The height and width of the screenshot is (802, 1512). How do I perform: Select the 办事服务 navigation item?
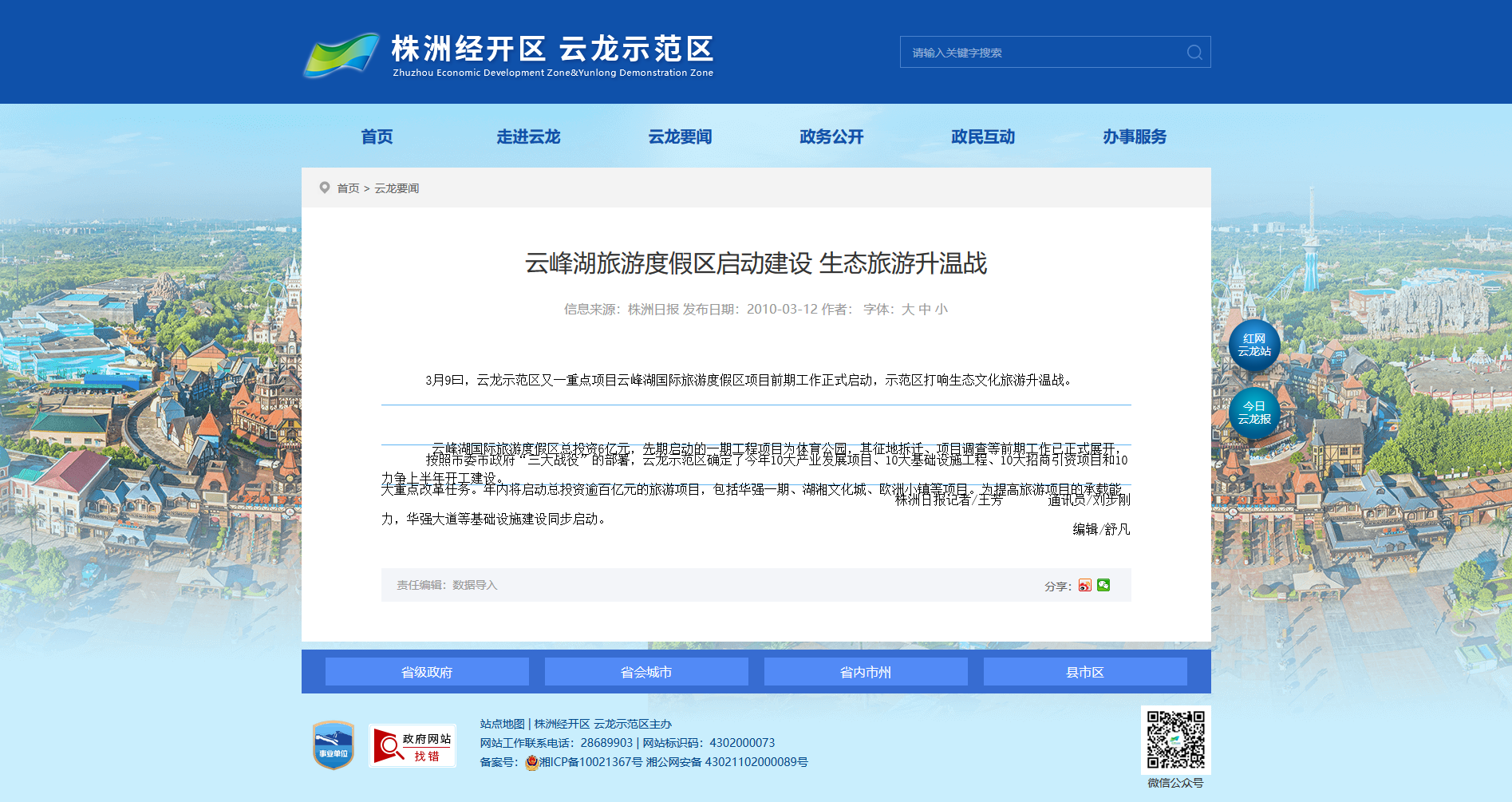click(1135, 136)
